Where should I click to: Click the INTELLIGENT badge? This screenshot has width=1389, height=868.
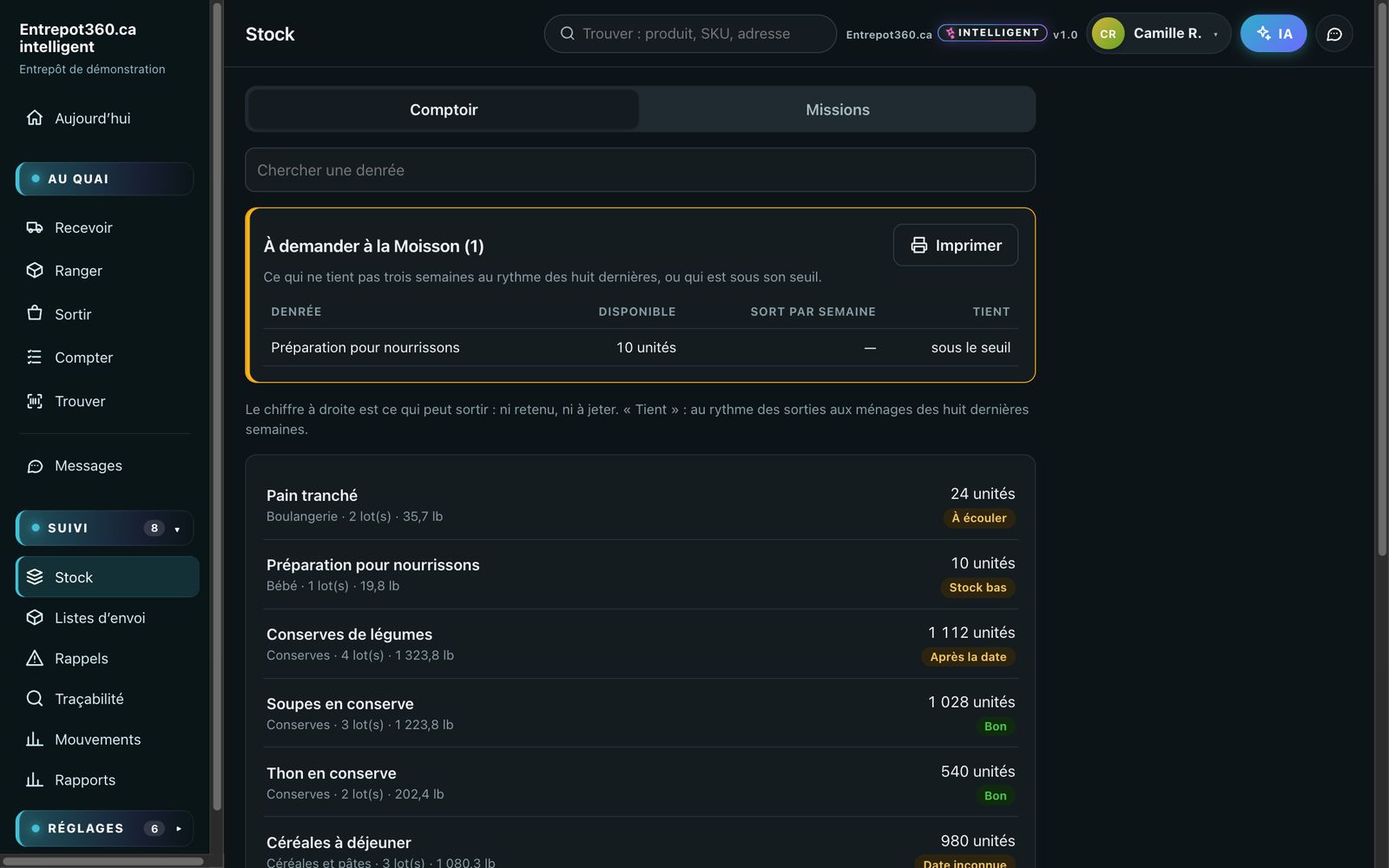point(992,33)
